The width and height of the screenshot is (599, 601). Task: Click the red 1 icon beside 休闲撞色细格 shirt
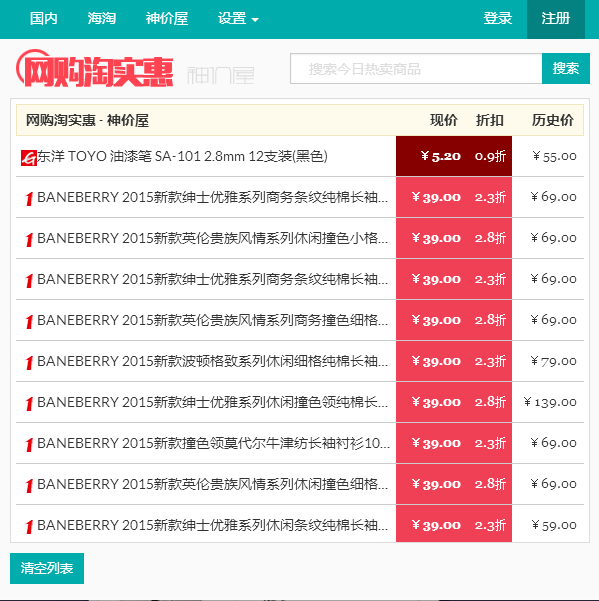pyautogui.click(x=29, y=486)
